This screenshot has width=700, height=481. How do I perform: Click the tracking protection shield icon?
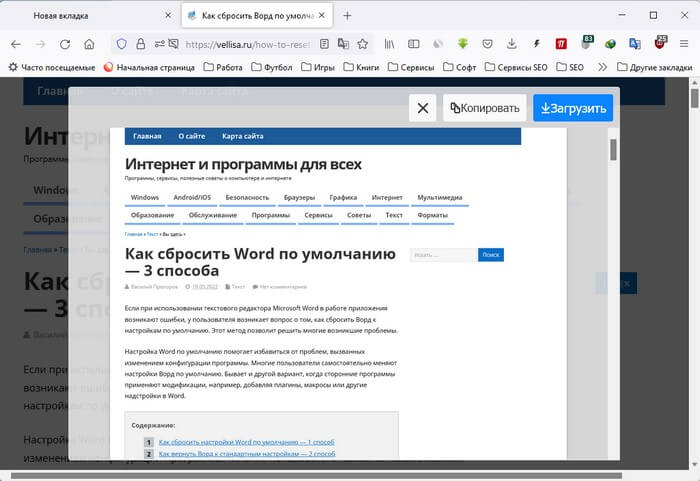[x=121, y=44]
